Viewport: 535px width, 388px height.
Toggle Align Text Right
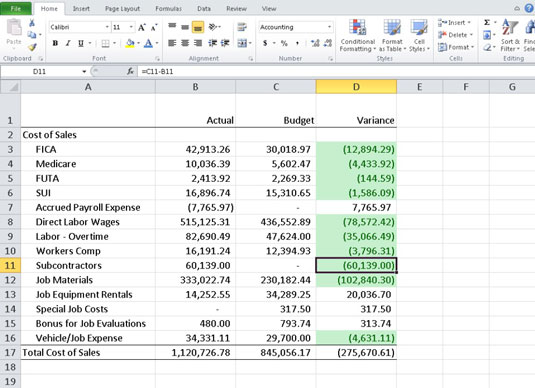(198, 43)
